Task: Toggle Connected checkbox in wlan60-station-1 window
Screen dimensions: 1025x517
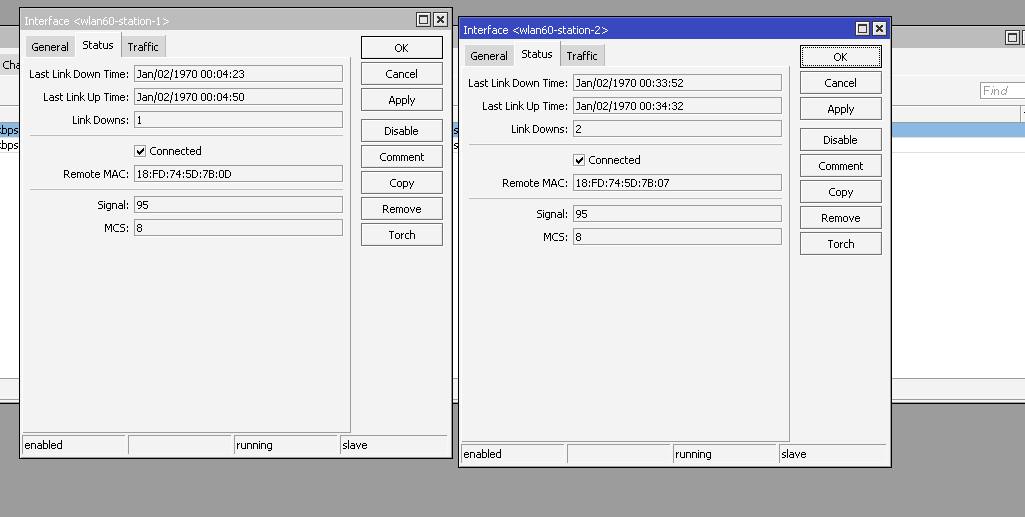Action: (x=140, y=151)
